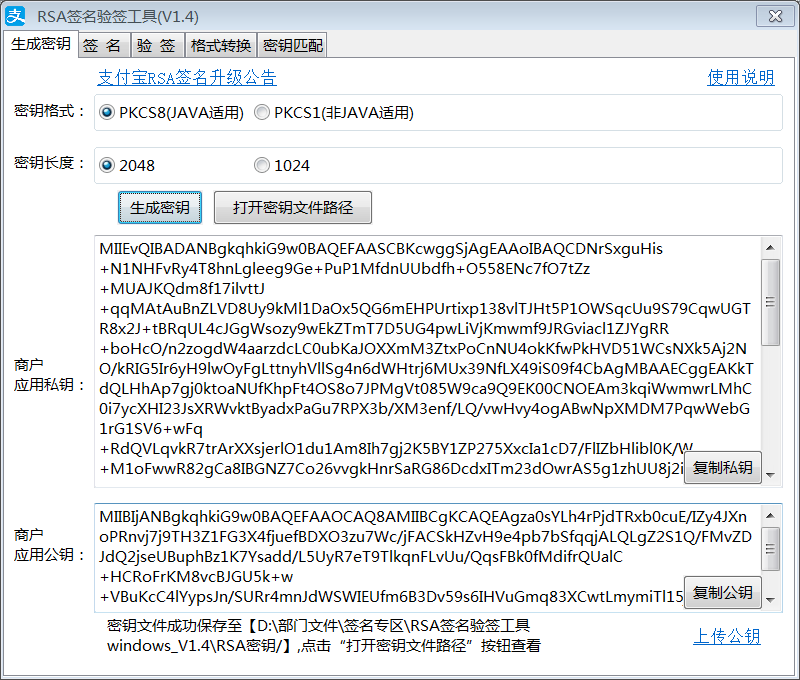Click the public key box's scroll-up arrow
This screenshot has height=680, width=800.
coord(771,514)
